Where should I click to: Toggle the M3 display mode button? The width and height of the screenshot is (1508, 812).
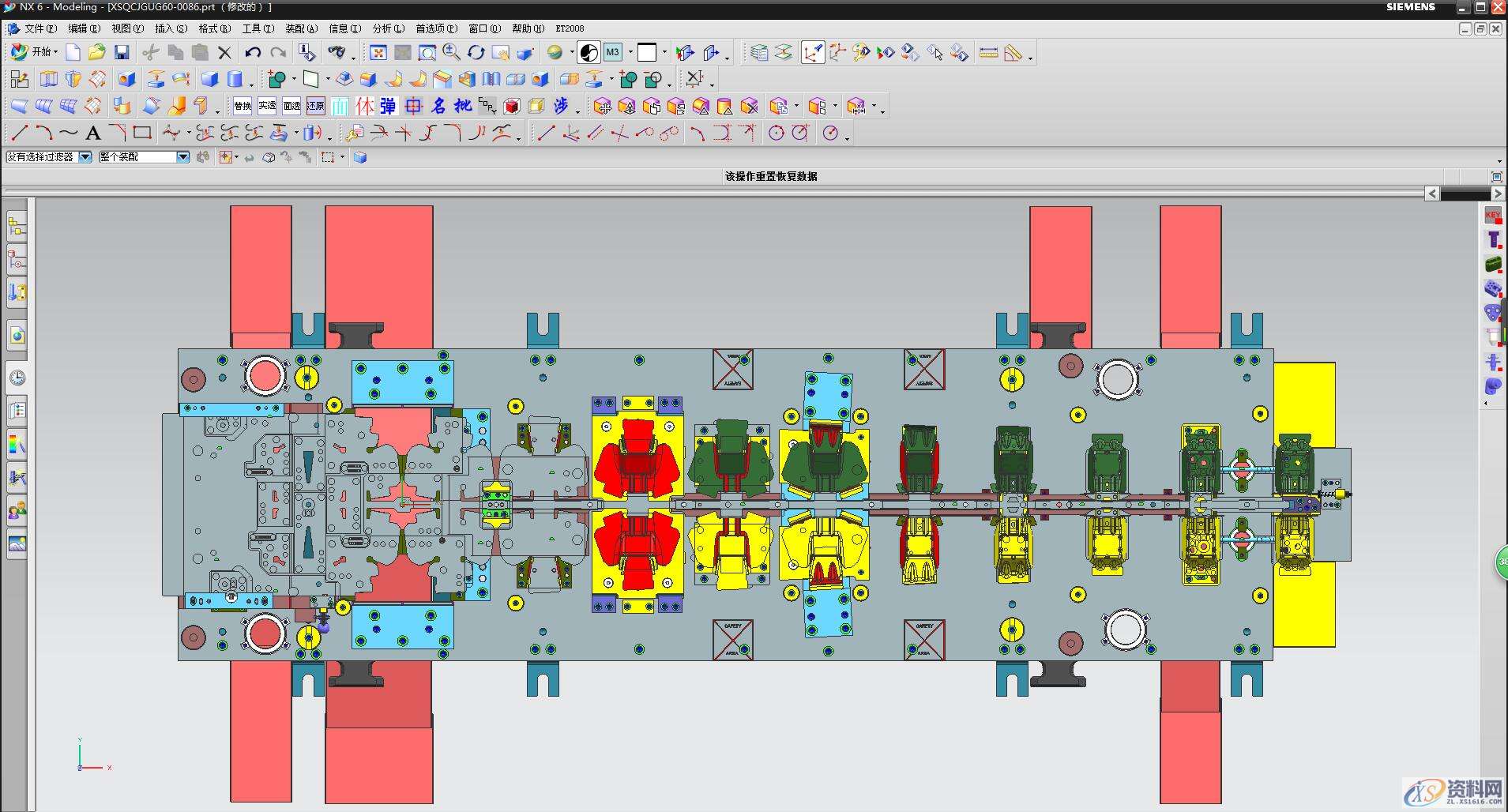point(613,53)
